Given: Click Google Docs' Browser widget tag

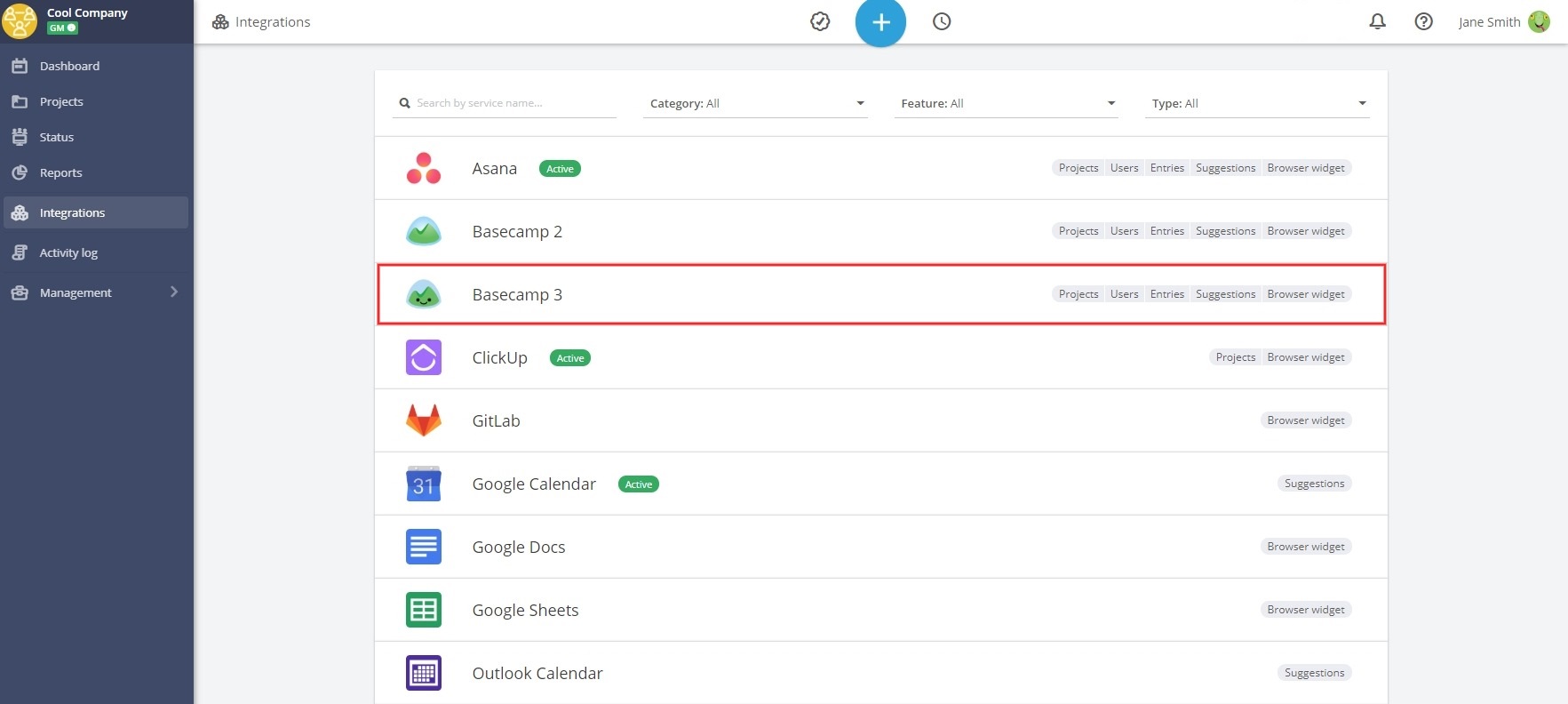Looking at the screenshot, I should (1306, 547).
